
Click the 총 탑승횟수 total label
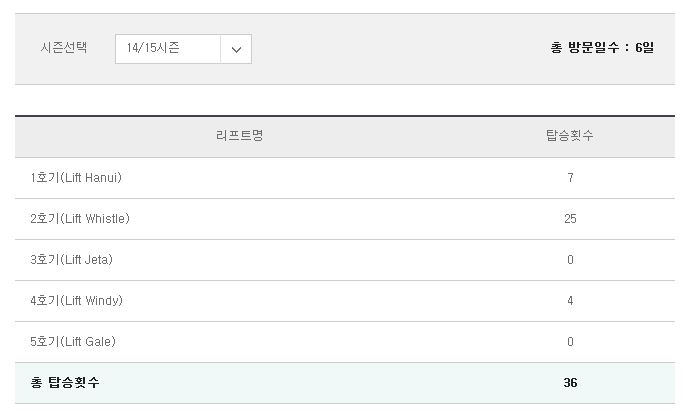pyautogui.click(x=65, y=382)
